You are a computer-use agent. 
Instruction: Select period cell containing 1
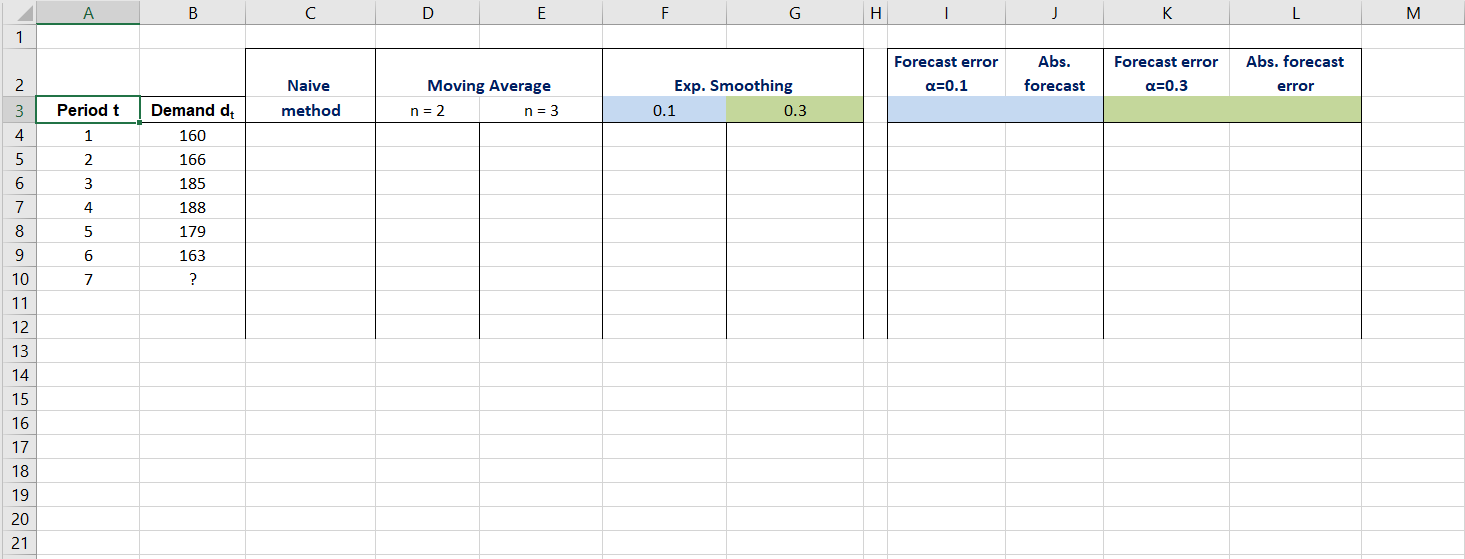pos(88,135)
